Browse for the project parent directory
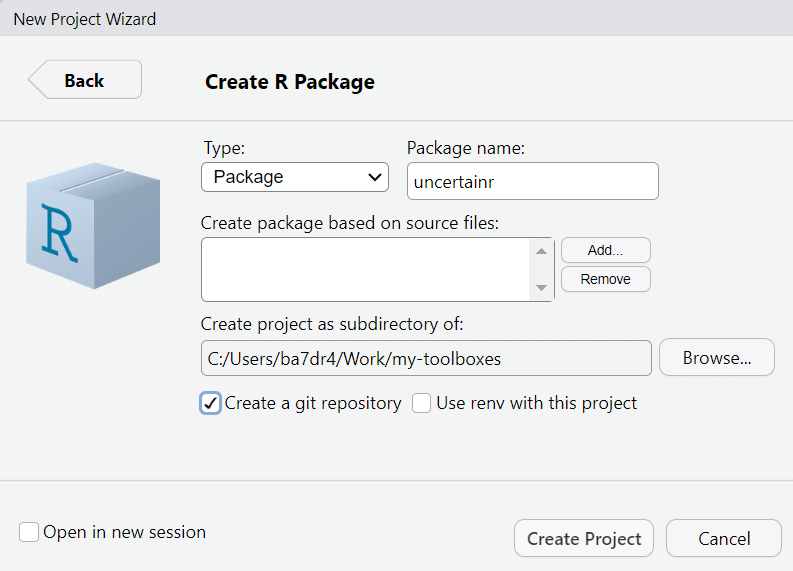This screenshot has width=793, height=571. (x=717, y=358)
